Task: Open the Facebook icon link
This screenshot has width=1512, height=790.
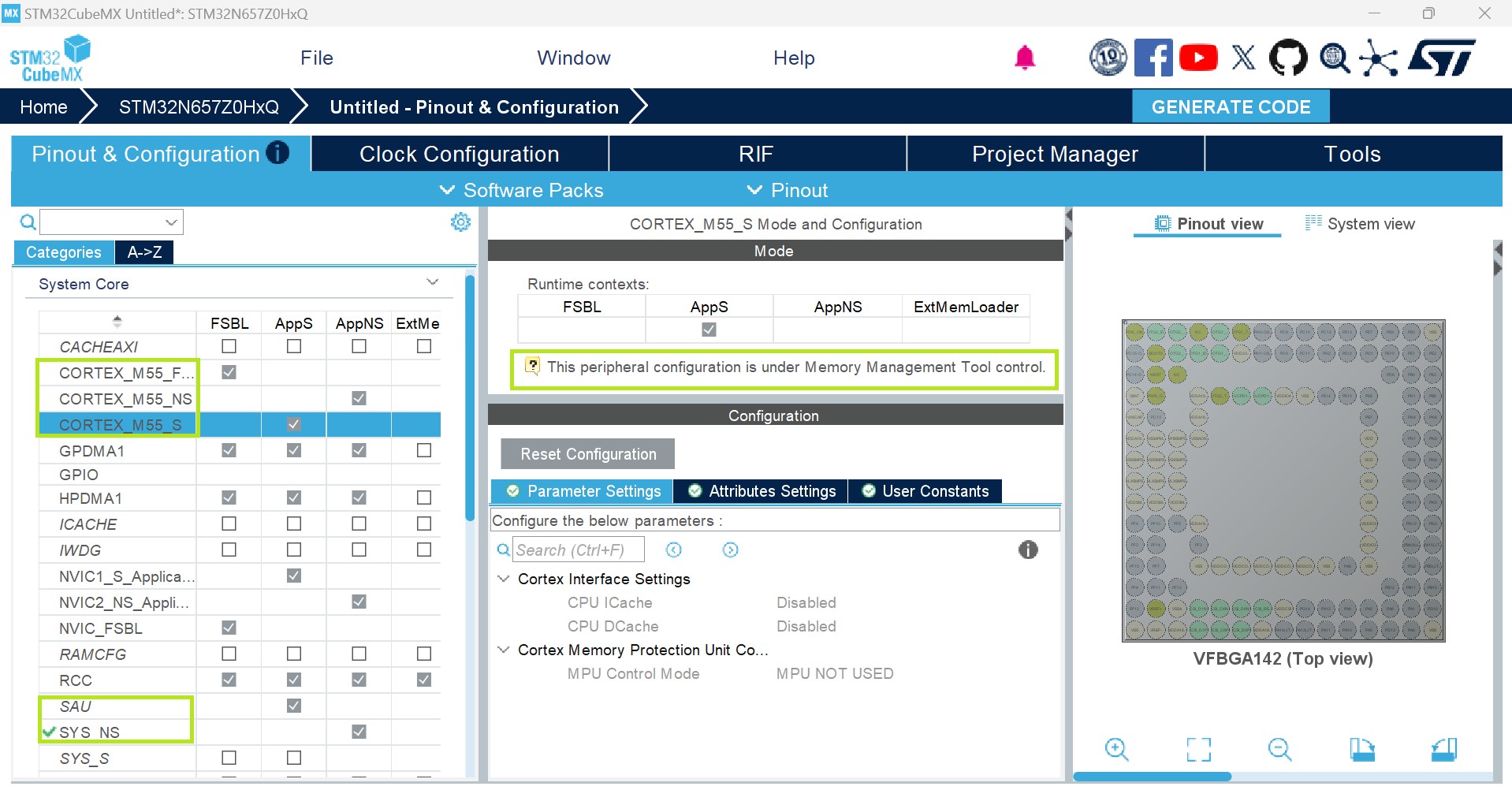Action: [1153, 58]
